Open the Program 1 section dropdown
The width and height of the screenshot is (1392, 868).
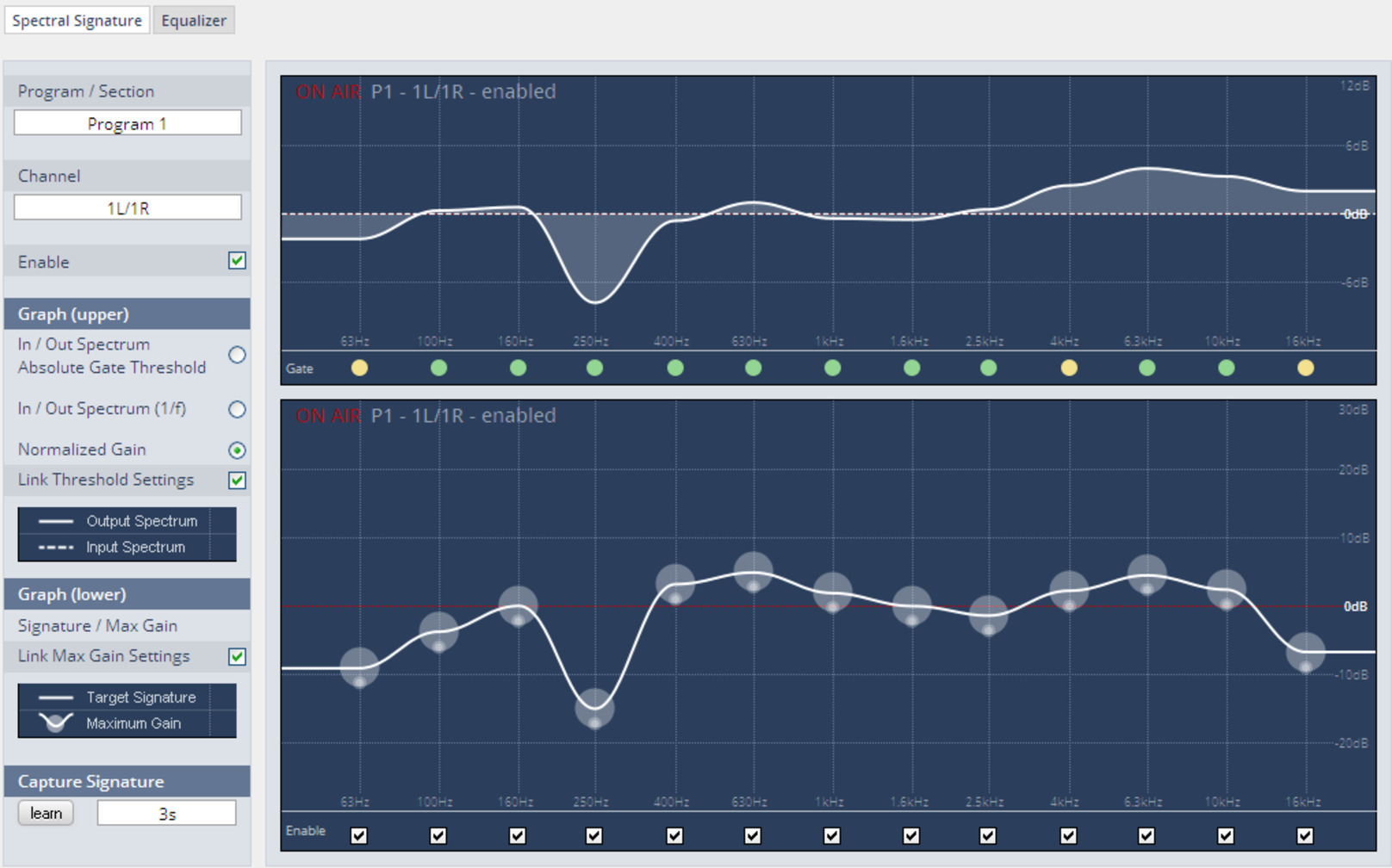tap(127, 123)
